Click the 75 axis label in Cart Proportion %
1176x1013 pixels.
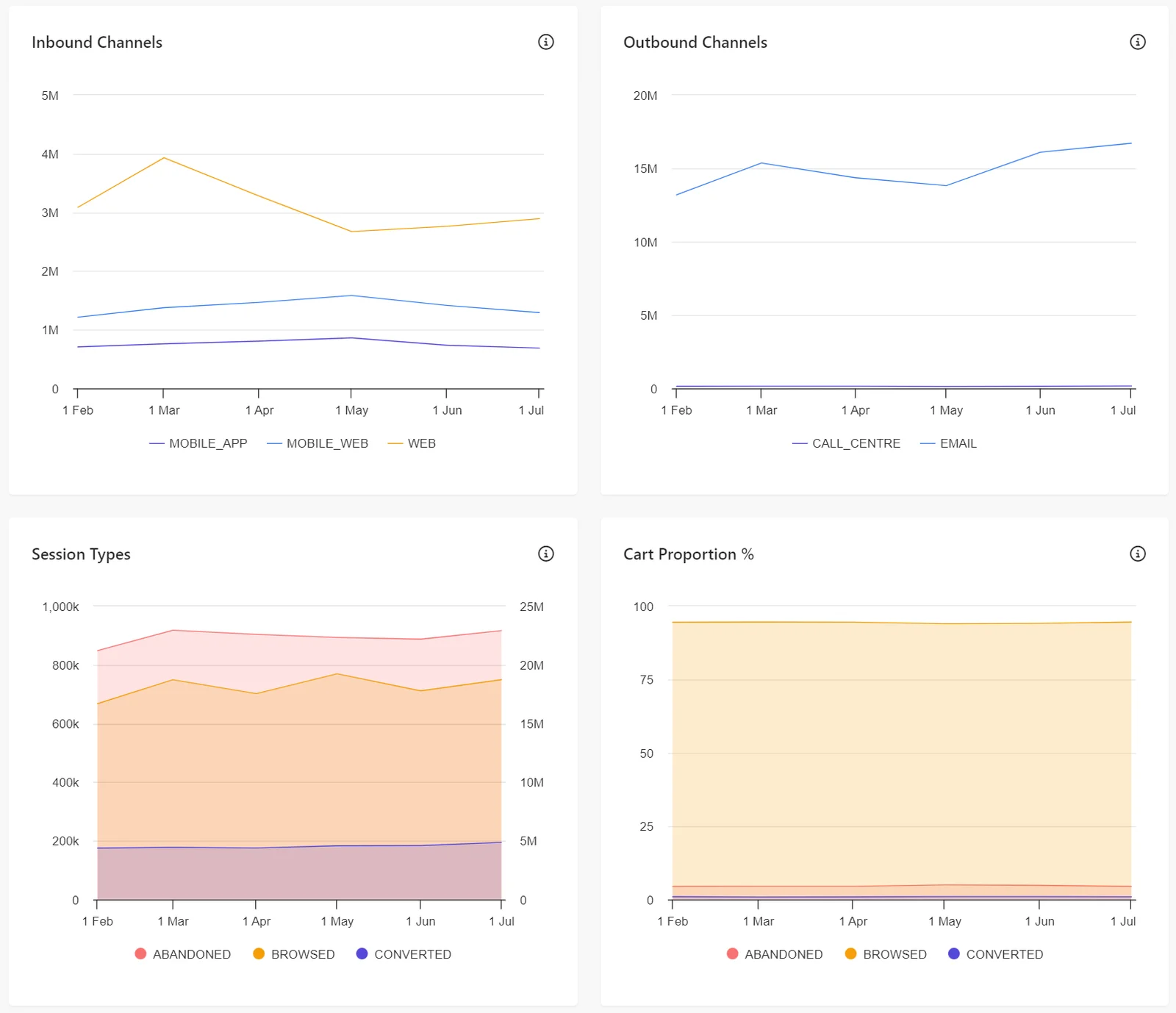(x=647, y=680)
